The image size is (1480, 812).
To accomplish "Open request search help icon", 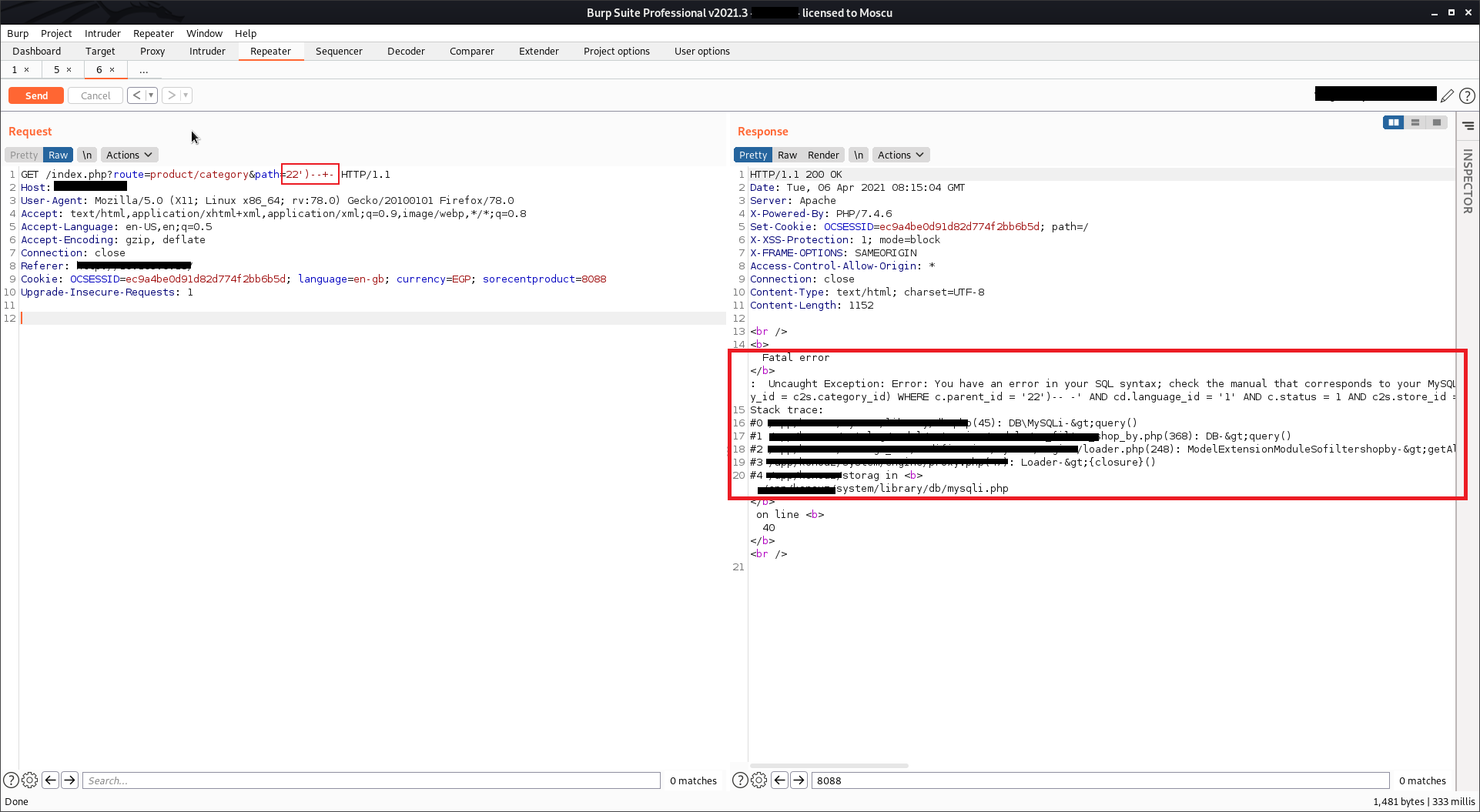I will click(12, 780).
